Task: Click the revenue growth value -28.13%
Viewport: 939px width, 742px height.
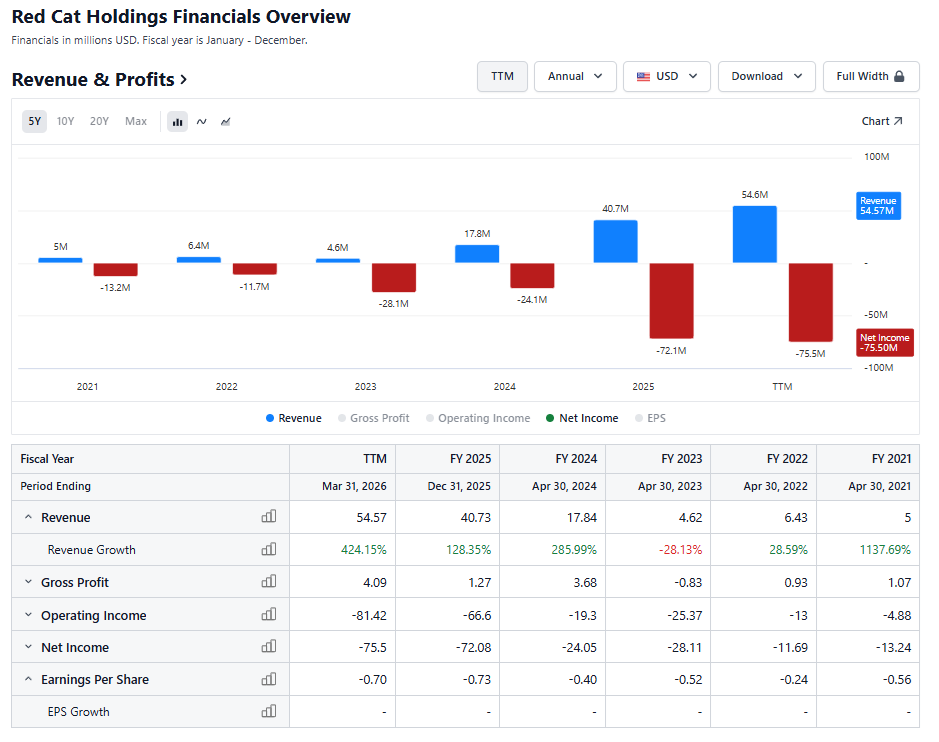Action: 680,550
